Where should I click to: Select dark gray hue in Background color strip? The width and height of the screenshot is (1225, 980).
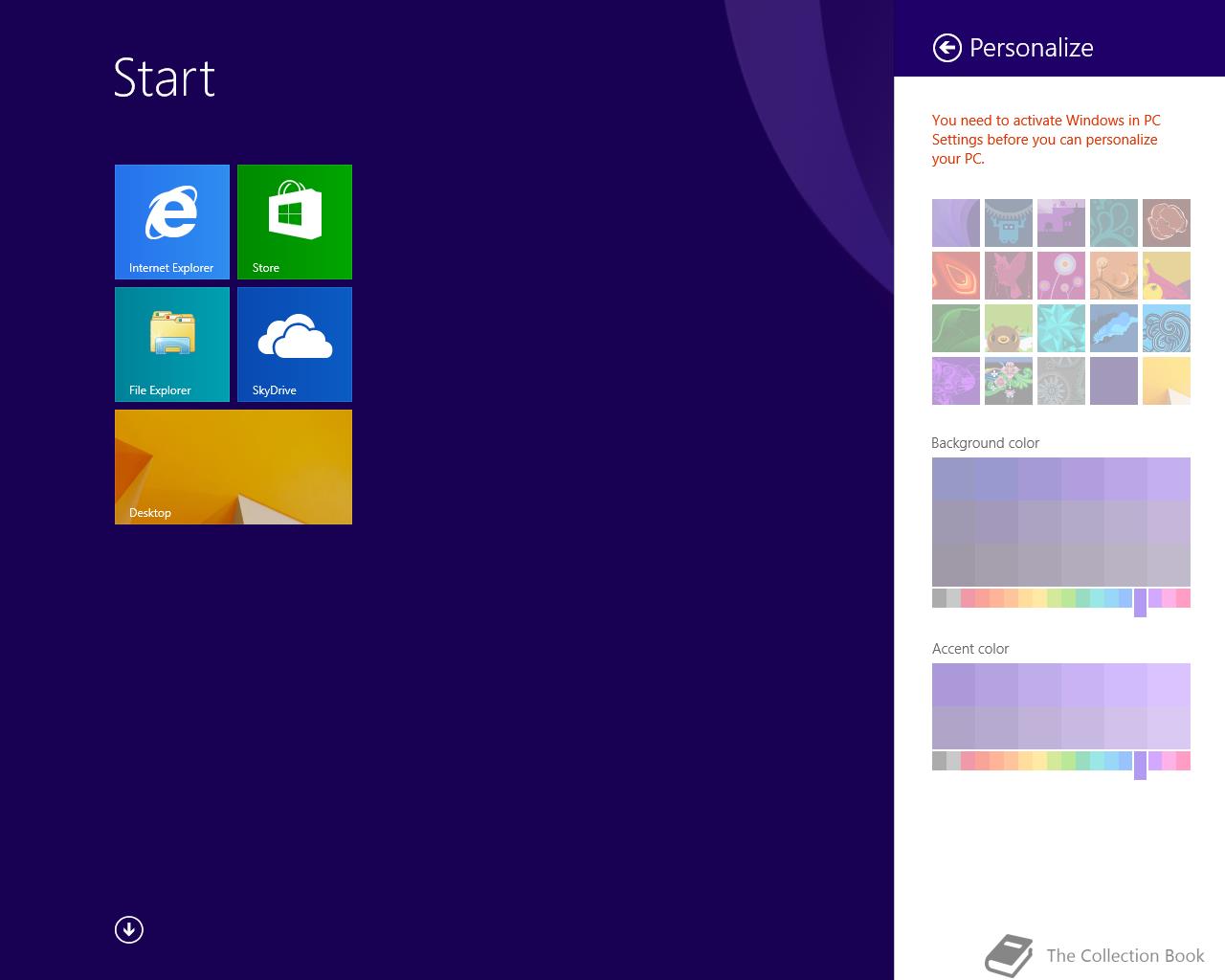pyautogui.click(x=939, y=598)
